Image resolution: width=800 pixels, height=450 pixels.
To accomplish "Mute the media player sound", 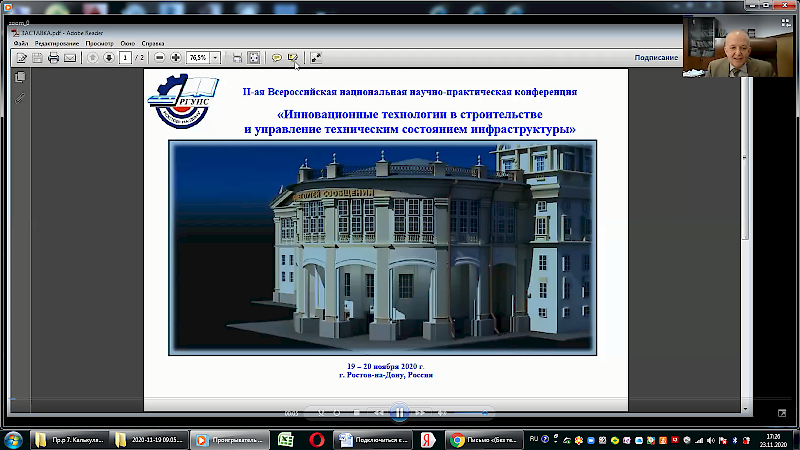I will (x=442, y=412).
